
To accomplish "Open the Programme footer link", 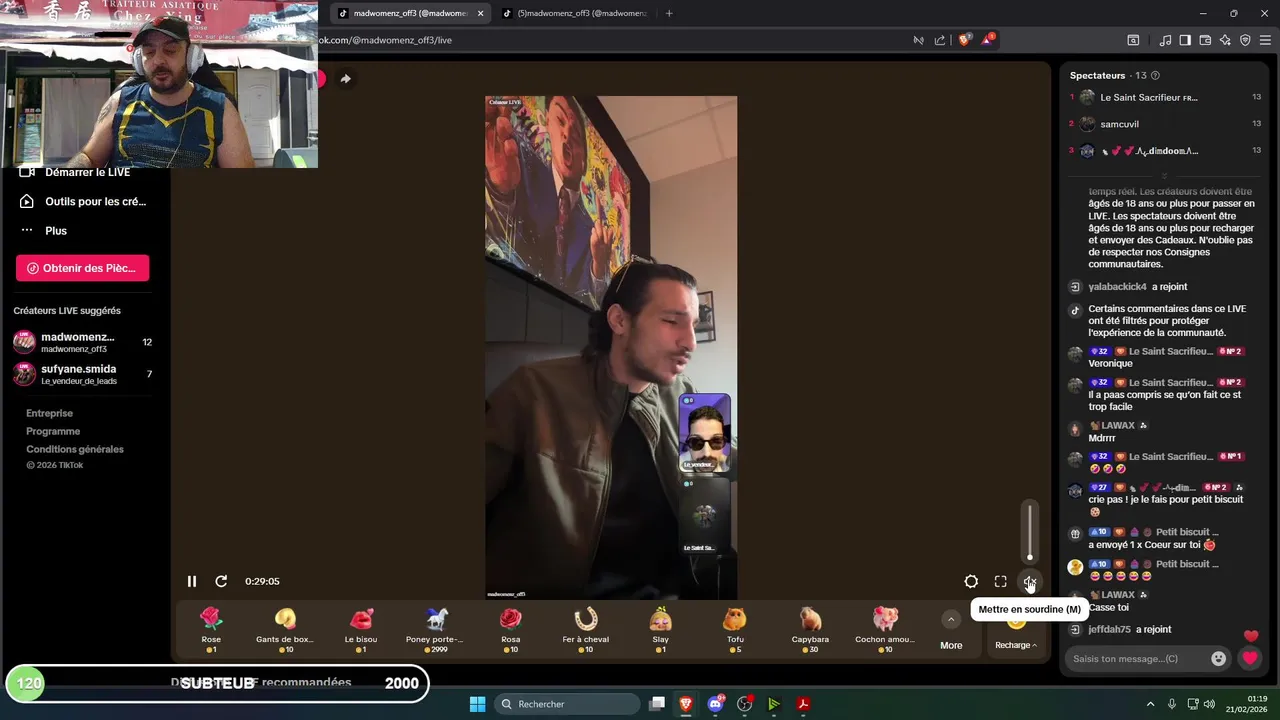I will (x=53, y=431).
